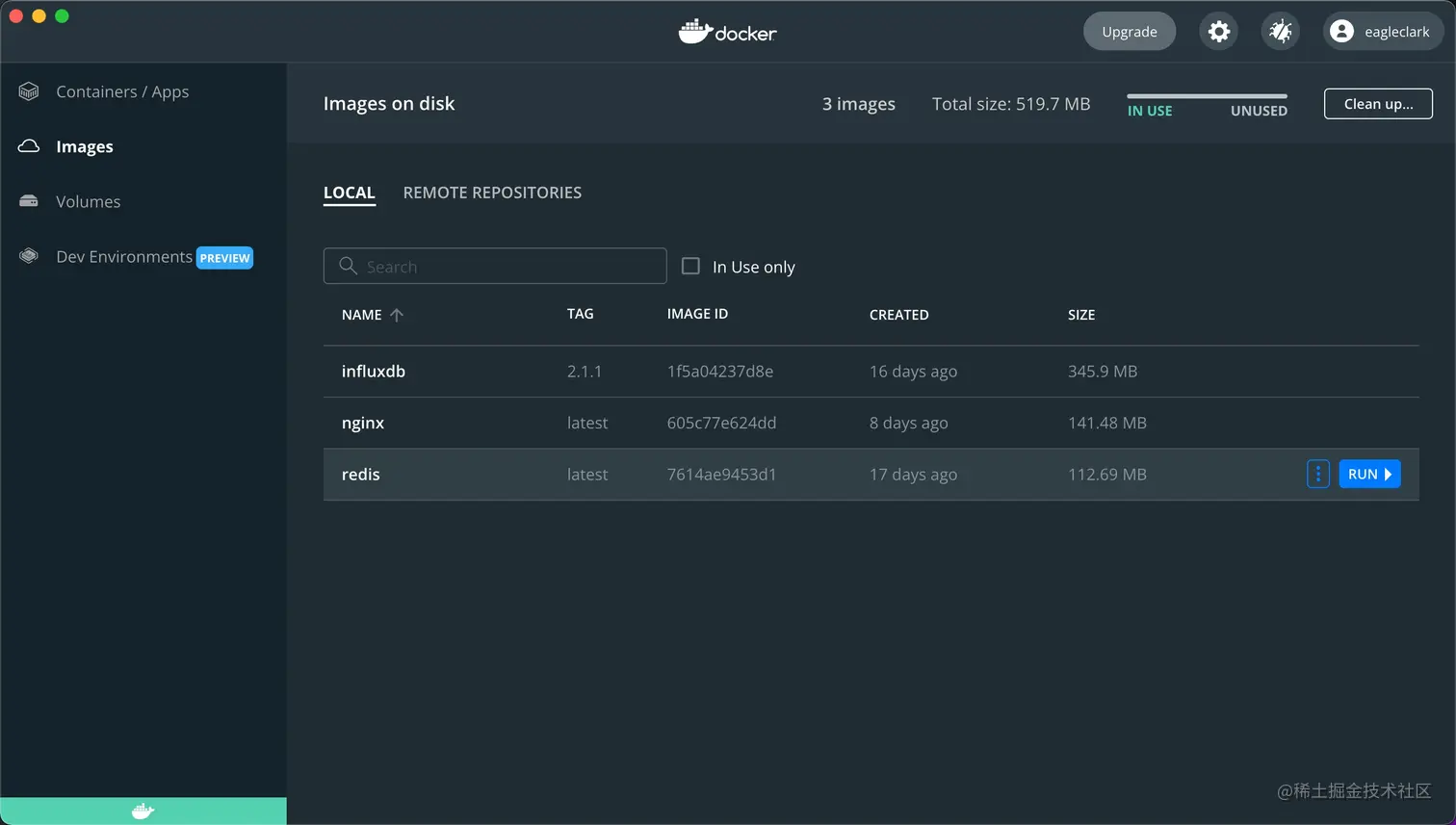Screen dimensions: 1456x825
Task: Click the 16 days ago created value
Action: tap(913, 371)
